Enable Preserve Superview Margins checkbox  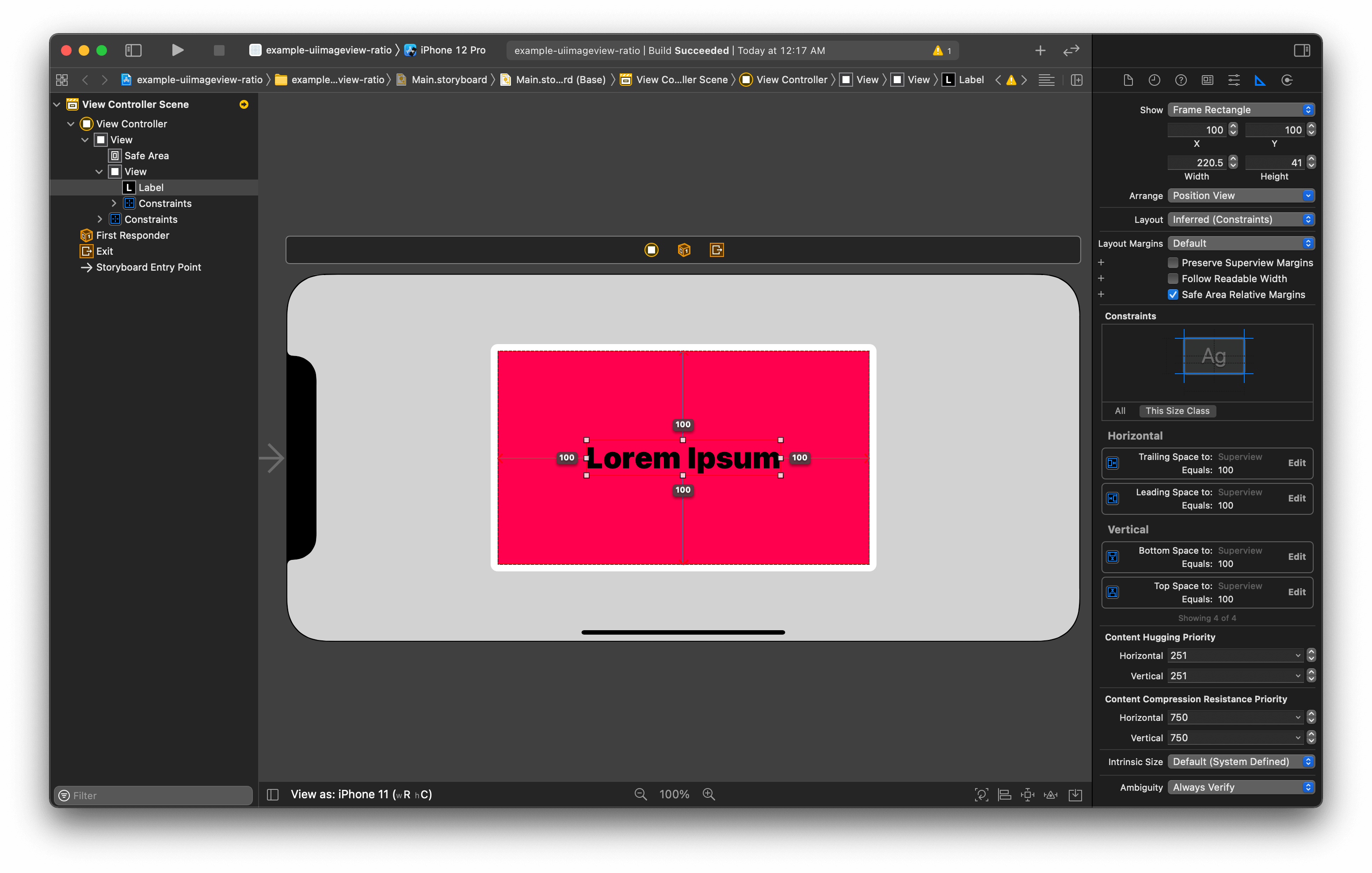pos(1173,263)
